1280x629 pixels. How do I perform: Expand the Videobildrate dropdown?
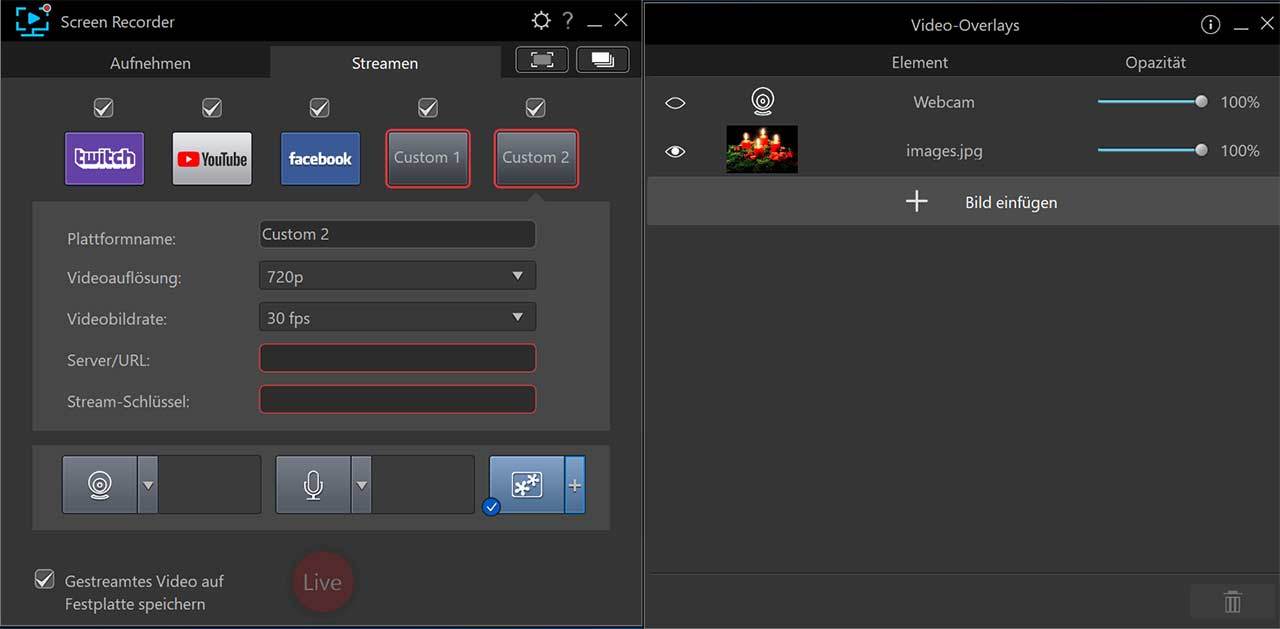[397, 318]
